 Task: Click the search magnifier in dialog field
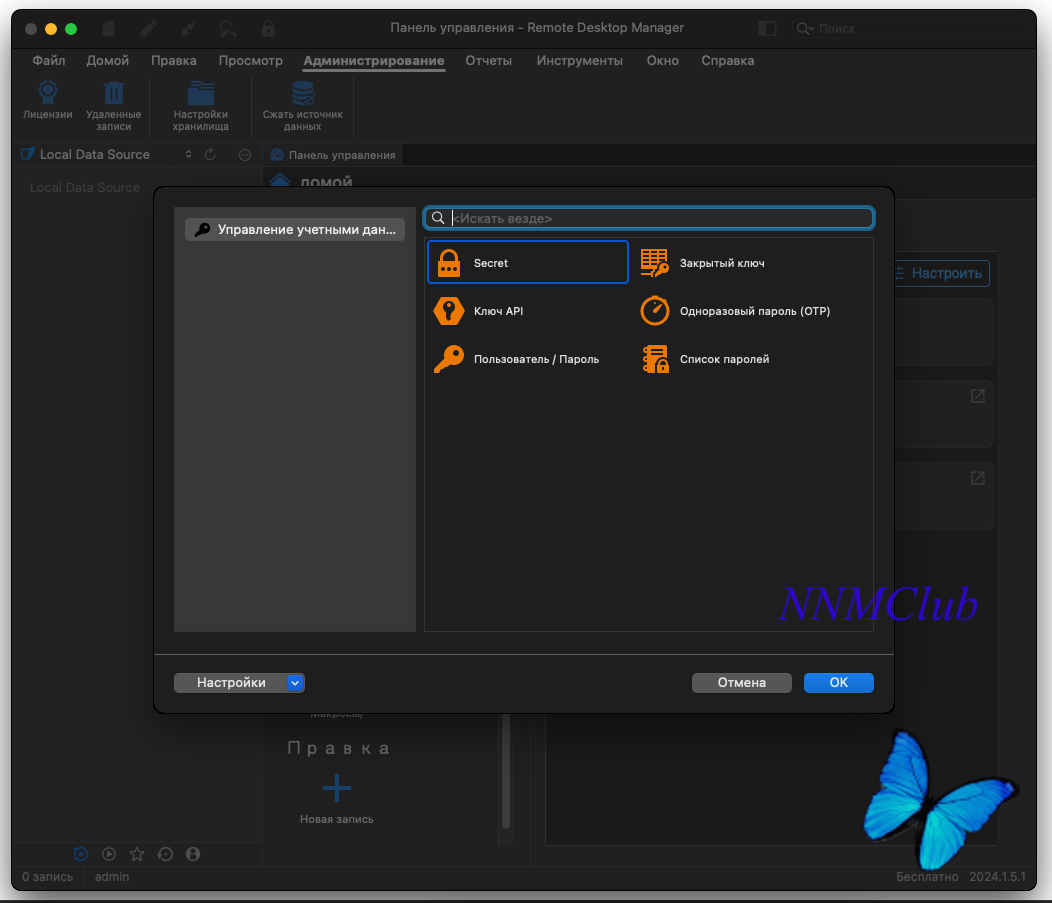coord(437,218)
